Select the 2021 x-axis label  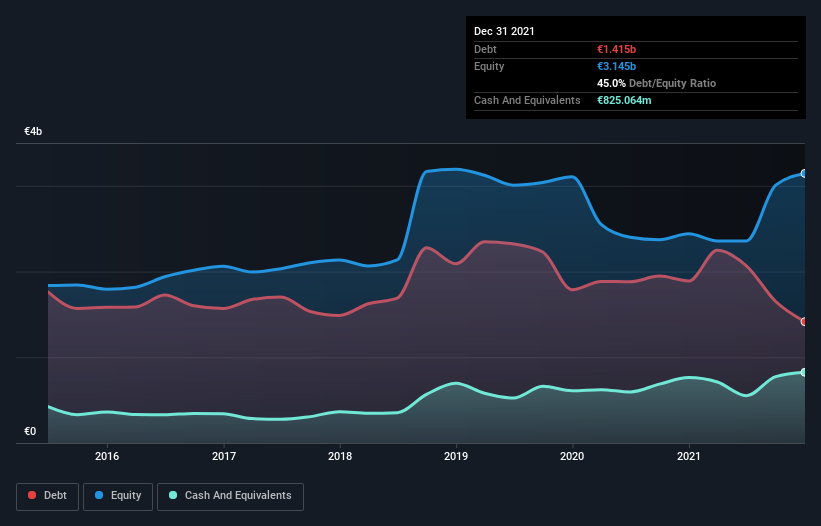(x=689, y=456)
